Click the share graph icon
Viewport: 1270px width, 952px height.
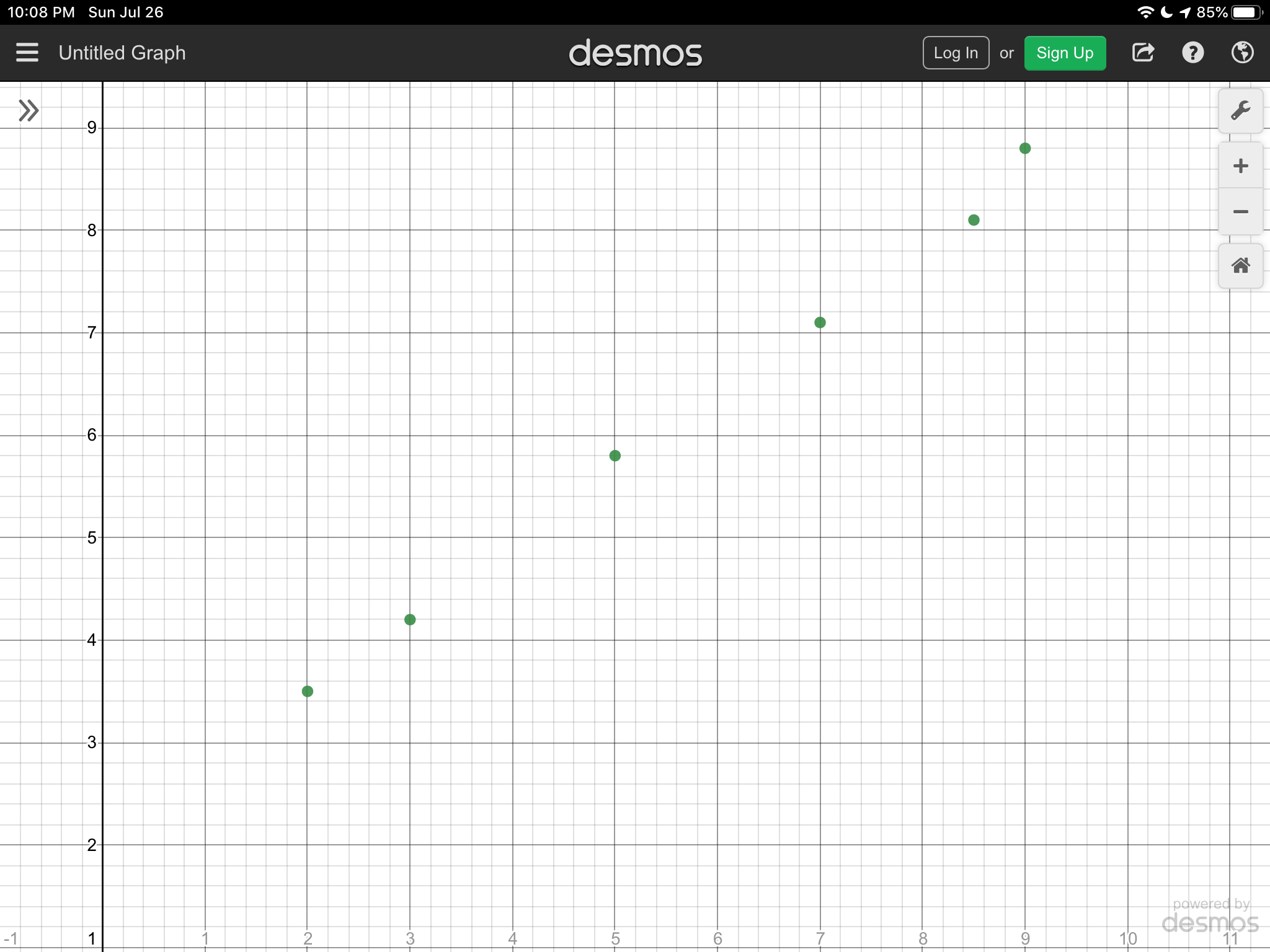click(x=1143, y=53)
